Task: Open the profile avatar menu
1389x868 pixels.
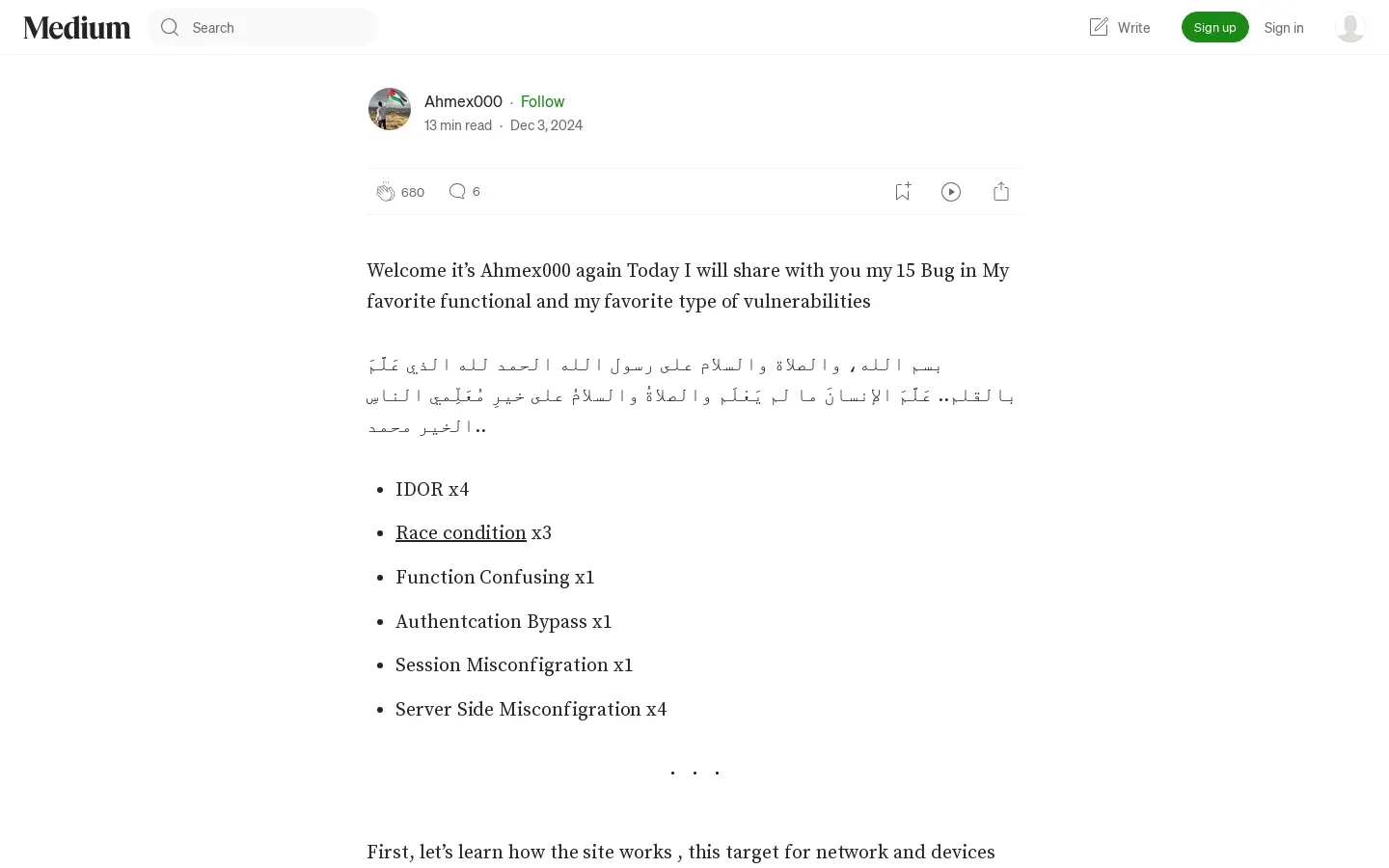Action: click(1349, 27)
